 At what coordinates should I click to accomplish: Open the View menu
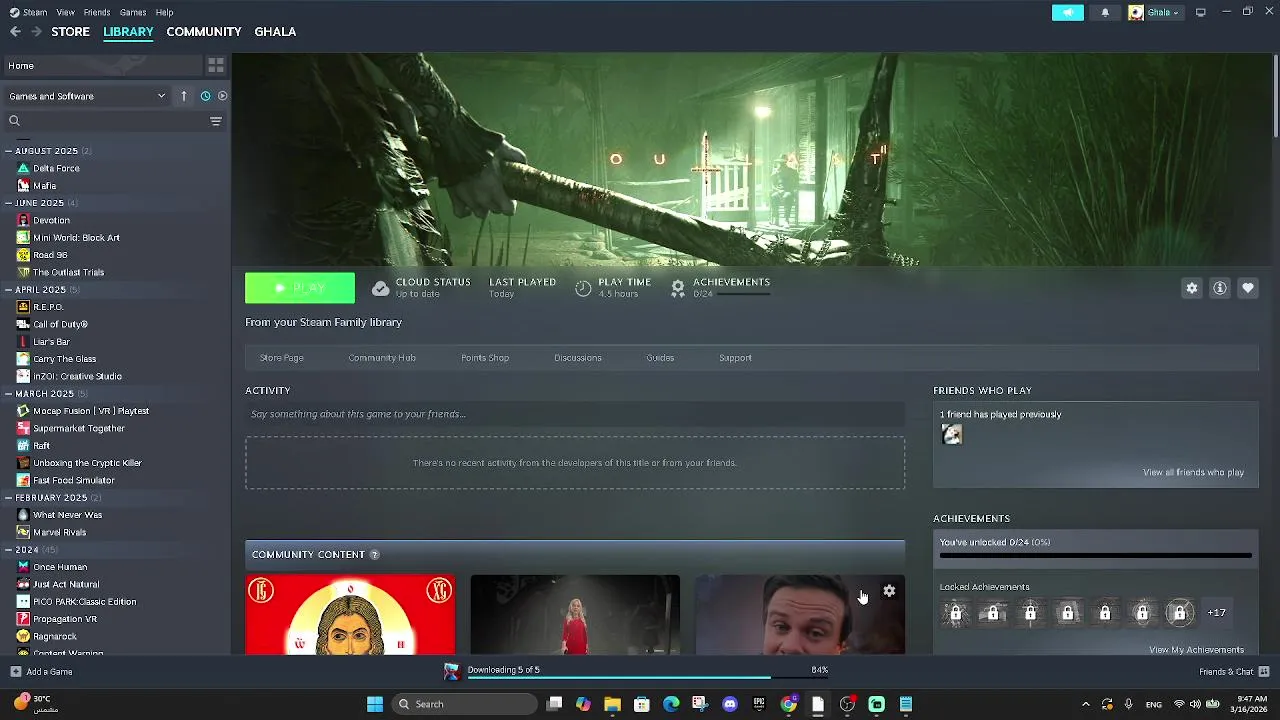(x=65, y=12)
